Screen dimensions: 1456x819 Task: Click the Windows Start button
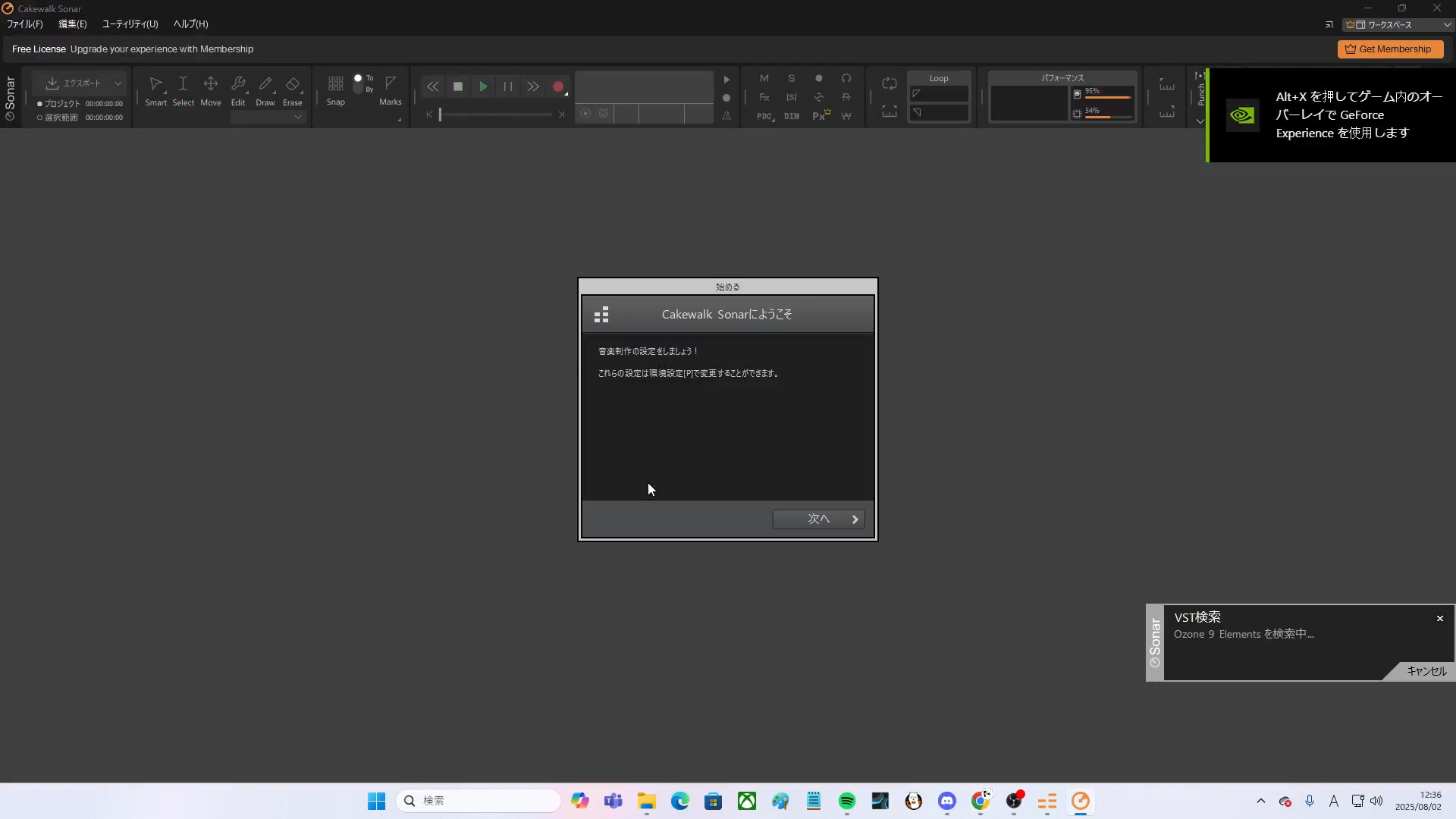coord(377,802)
